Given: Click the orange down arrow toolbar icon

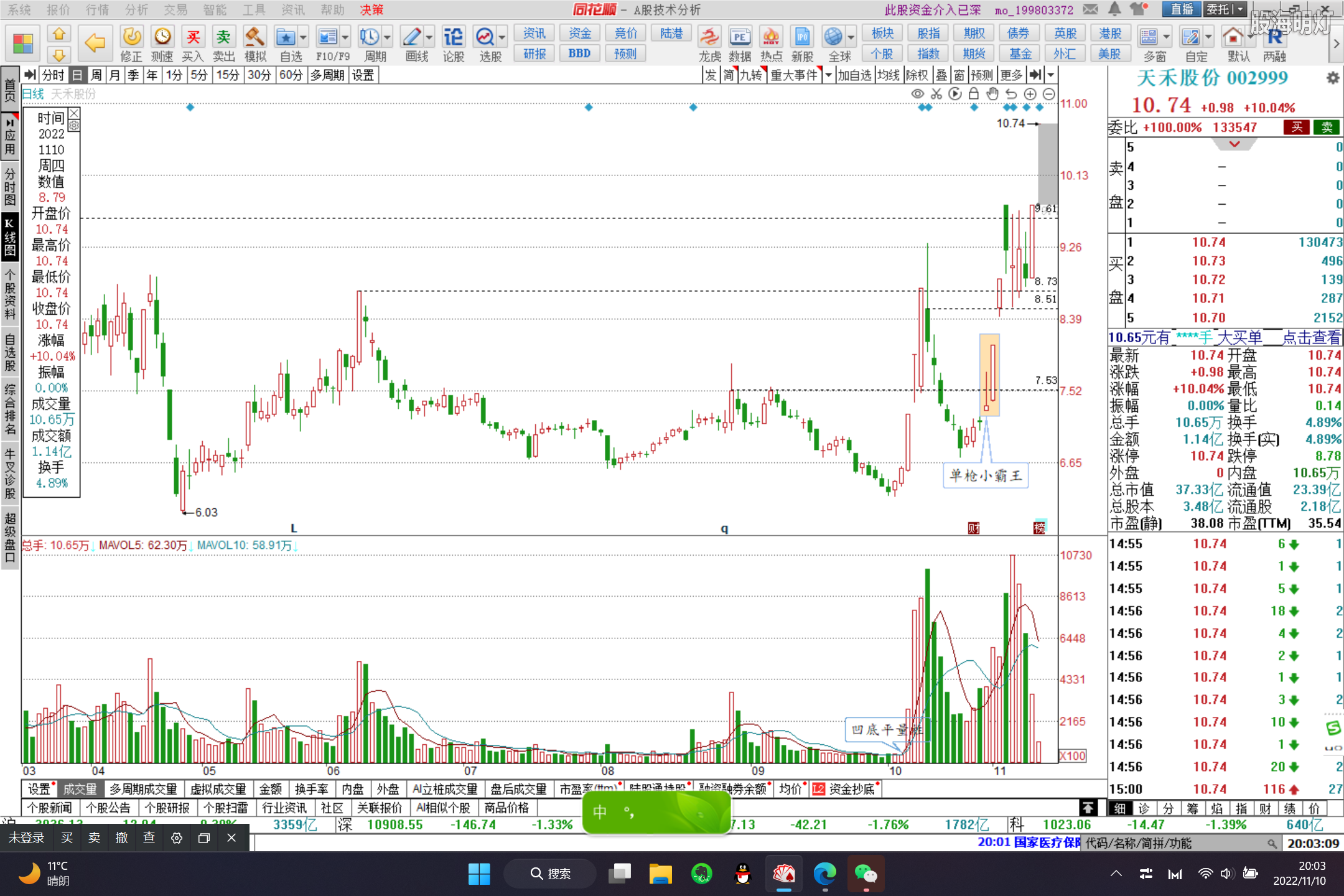Looking at the screenshot, I should pyautogui.click(x=59, y=55).
